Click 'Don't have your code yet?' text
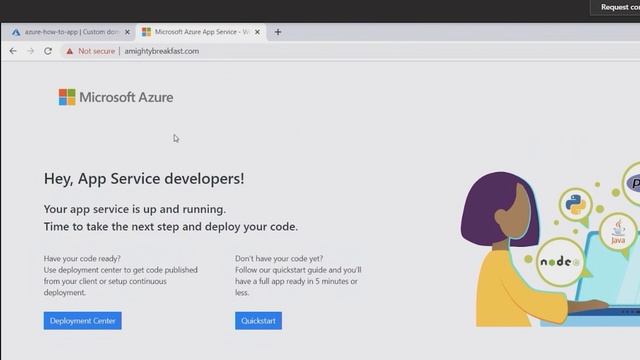This screenshot has height=360, width=640. click(x=279, y=258)
